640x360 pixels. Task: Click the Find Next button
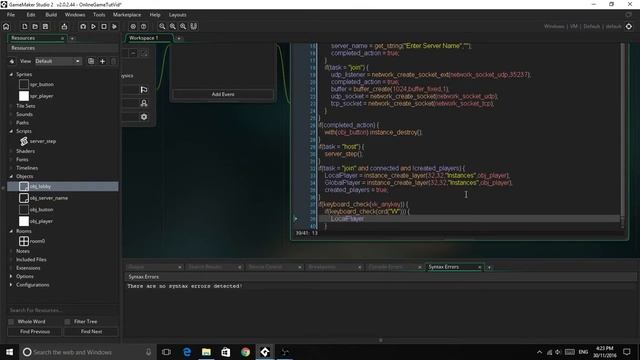pos(91,332)
